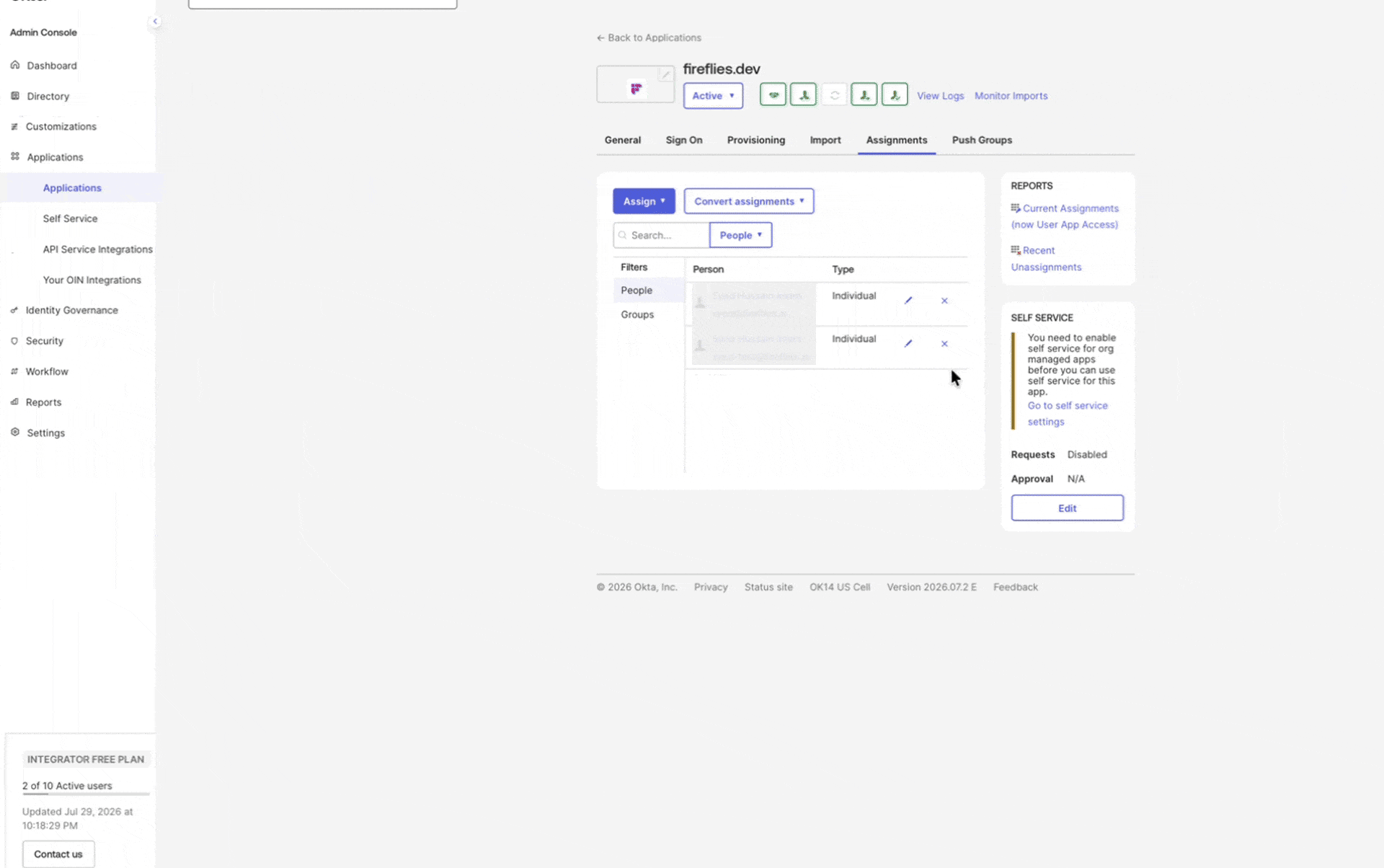Screen dimensions: 1384x868
Task: Click the OK14 US Cell footer text
Action: 840,587
